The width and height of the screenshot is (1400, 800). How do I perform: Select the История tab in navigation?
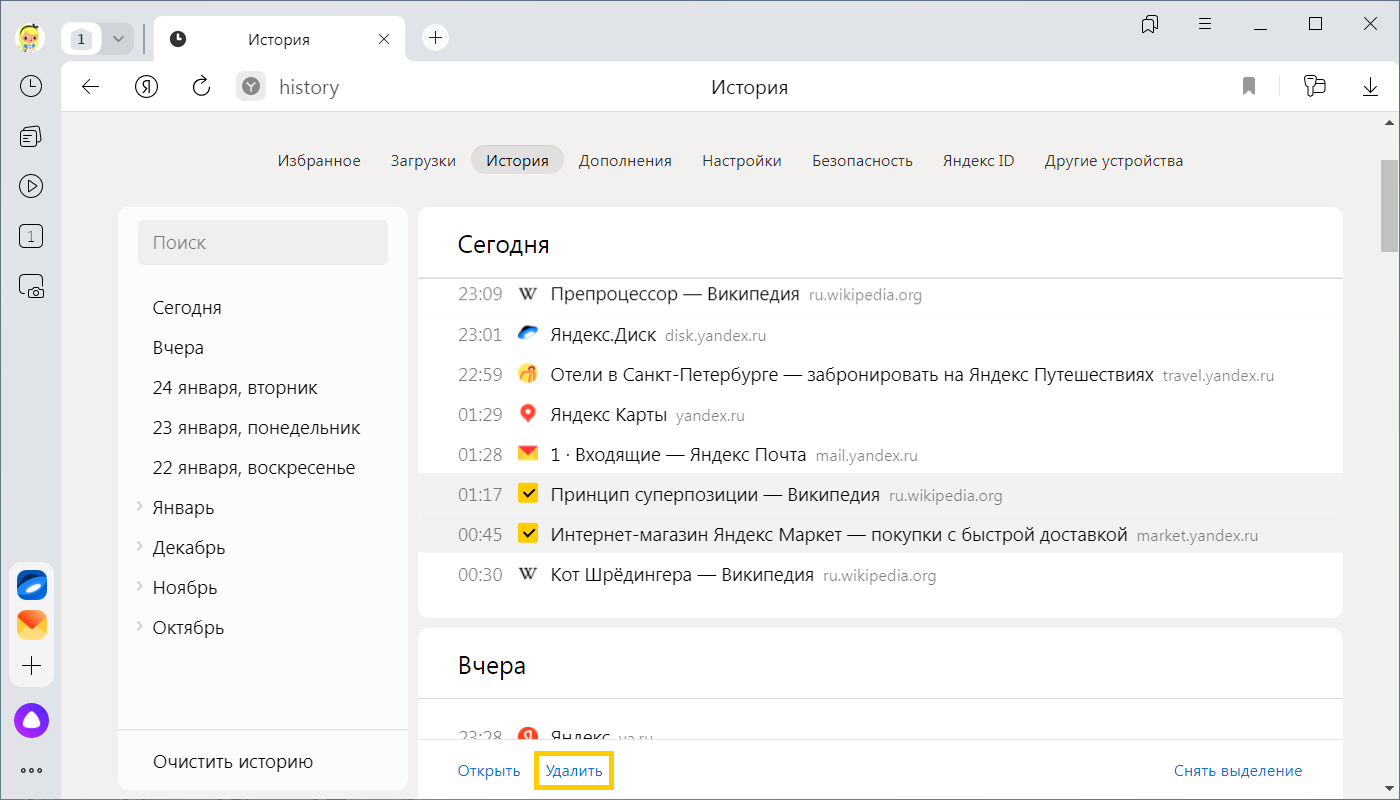(517, 160)
